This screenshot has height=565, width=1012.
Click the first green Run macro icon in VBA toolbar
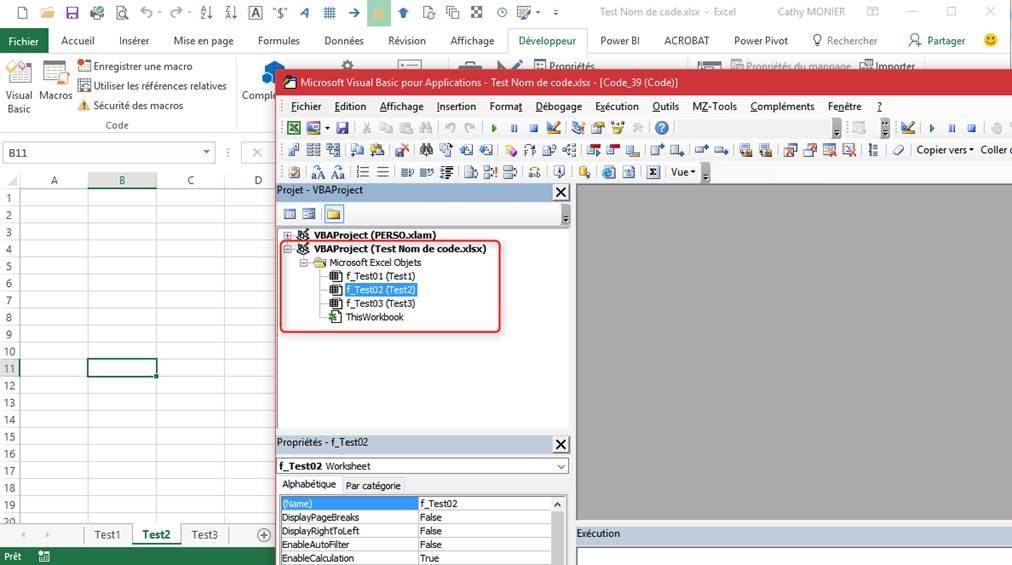494,128
